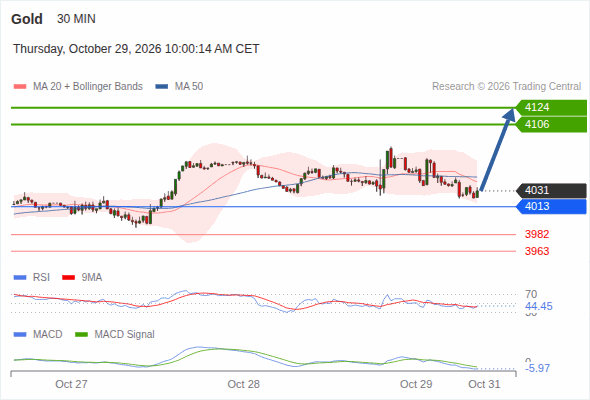The width and height of the screenshot is (590, 400).
Task: Click the blue MA 50 legend swatch
Action: pyautogui.click(x=162, y=87)
